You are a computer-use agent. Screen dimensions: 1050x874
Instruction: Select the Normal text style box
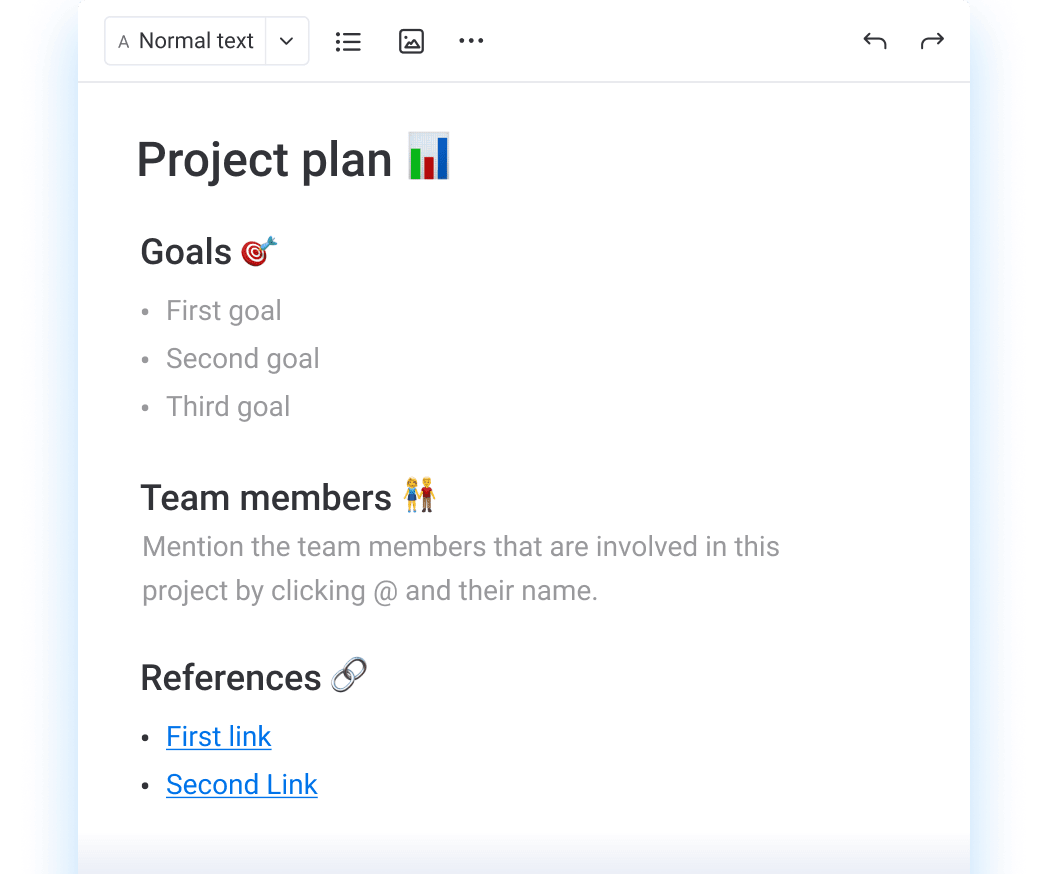(186, 41)
